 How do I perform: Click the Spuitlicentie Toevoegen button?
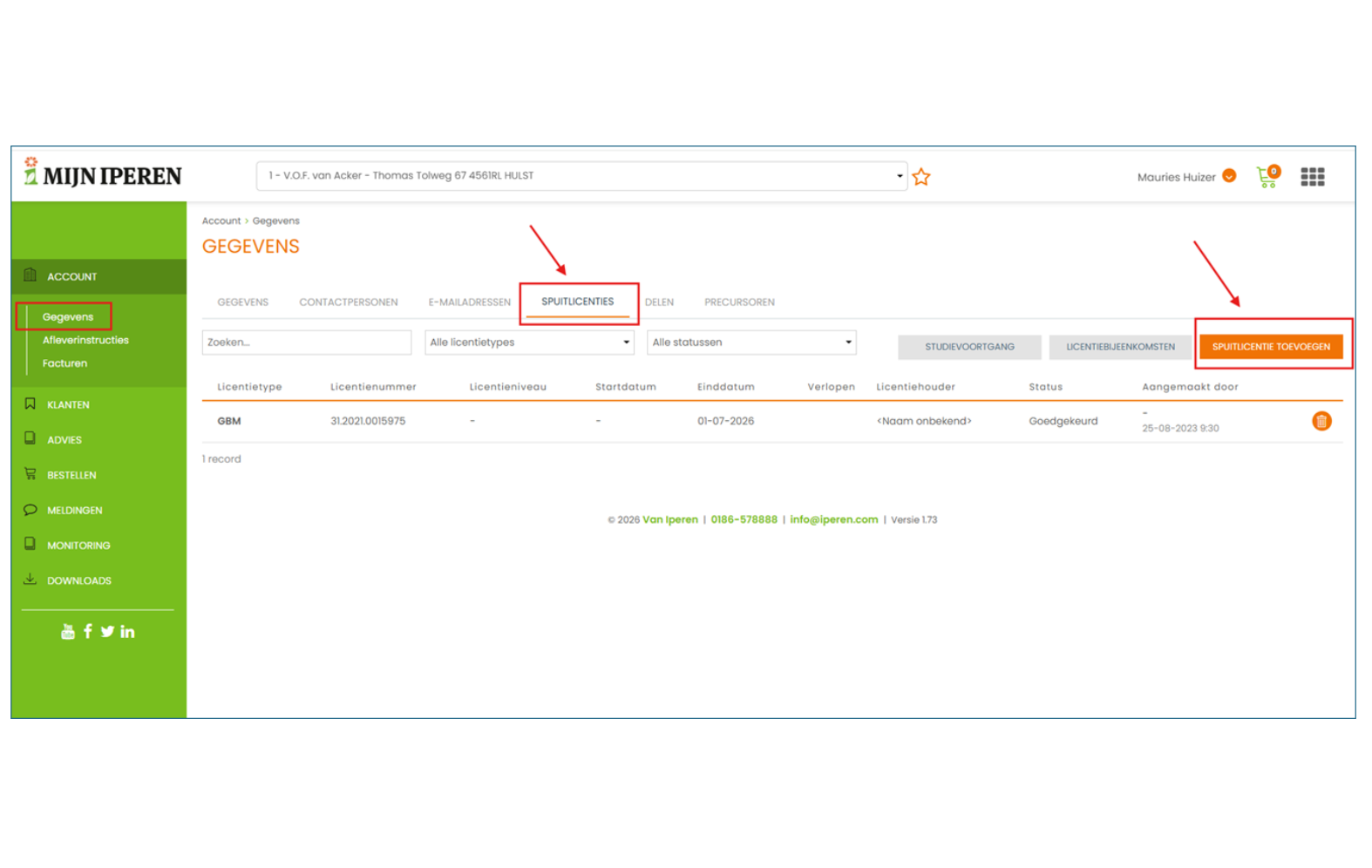(x=1270, y=347)
